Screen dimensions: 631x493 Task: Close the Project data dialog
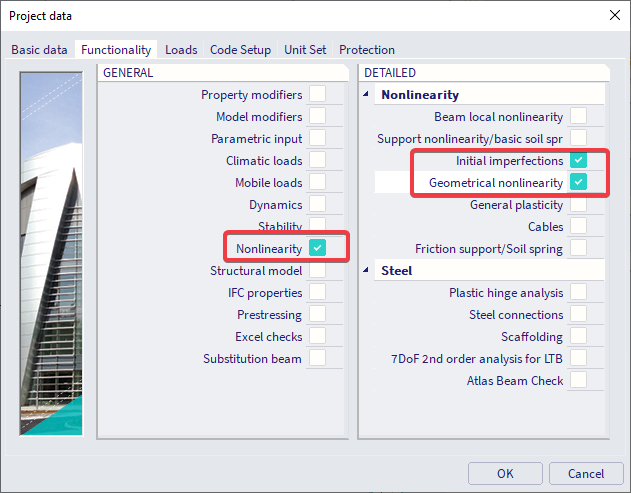click(612, 15)
